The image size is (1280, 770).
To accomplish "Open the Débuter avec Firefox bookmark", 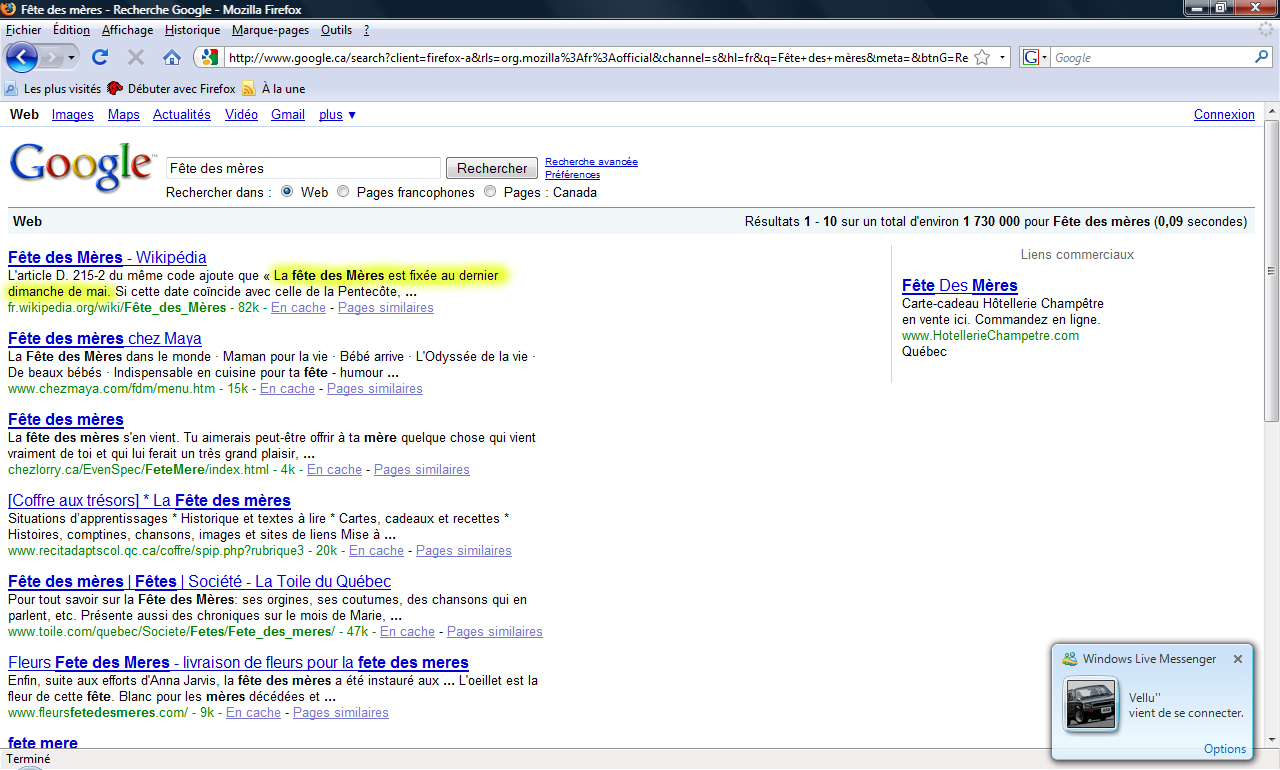I will tap(171, 89).
